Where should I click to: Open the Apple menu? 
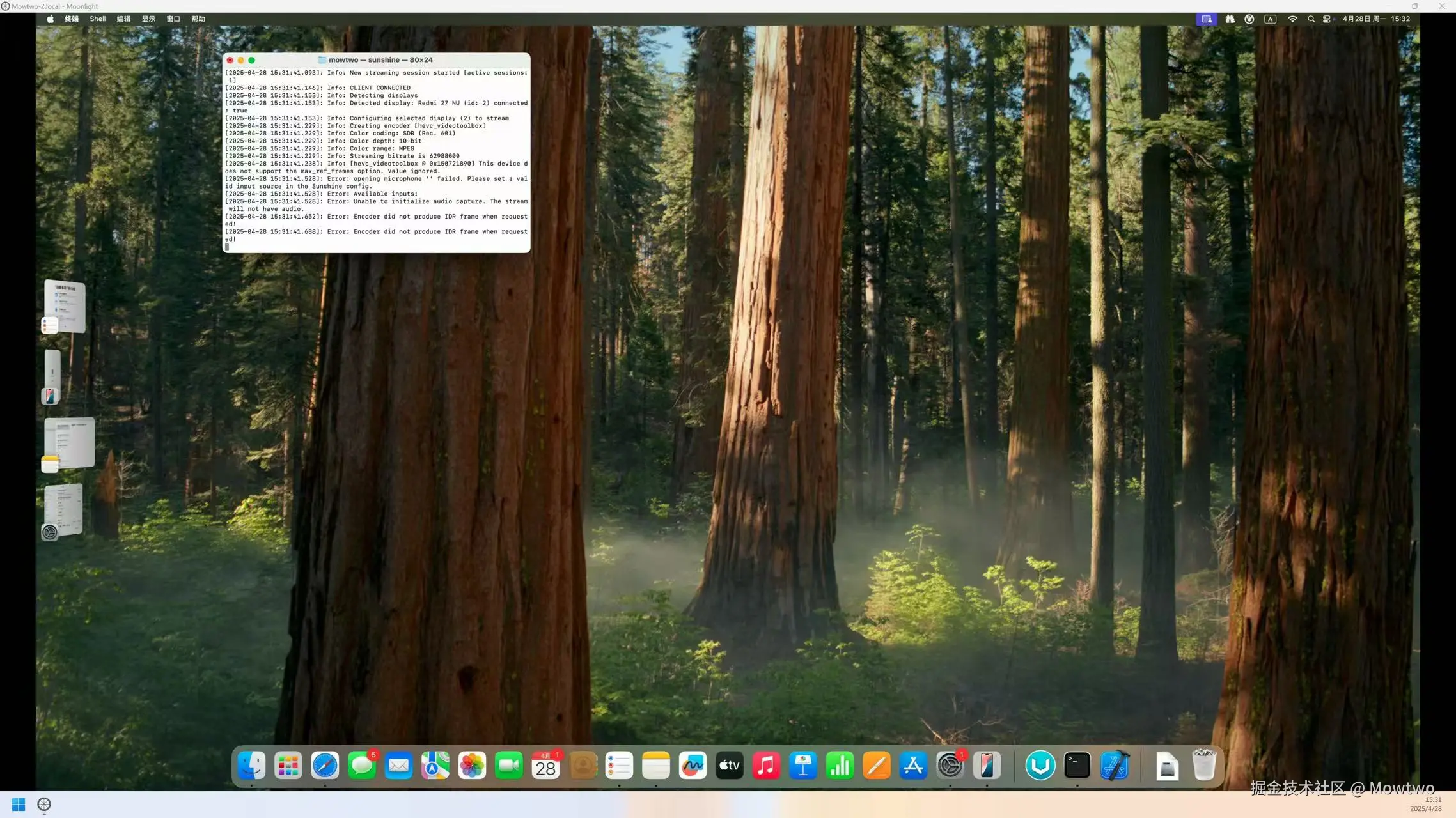(50, 19)
